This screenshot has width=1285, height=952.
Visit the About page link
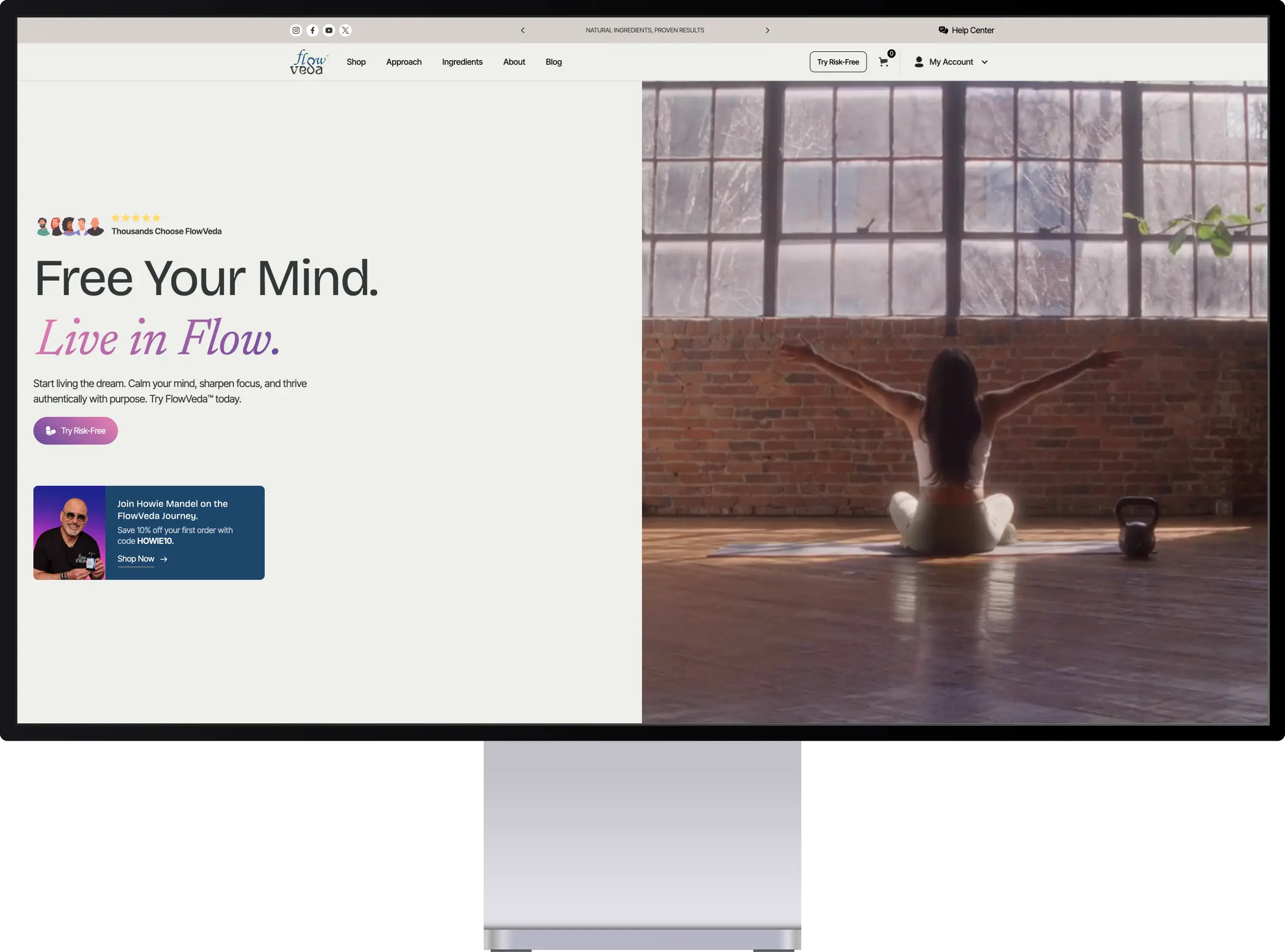pos(514,62)
